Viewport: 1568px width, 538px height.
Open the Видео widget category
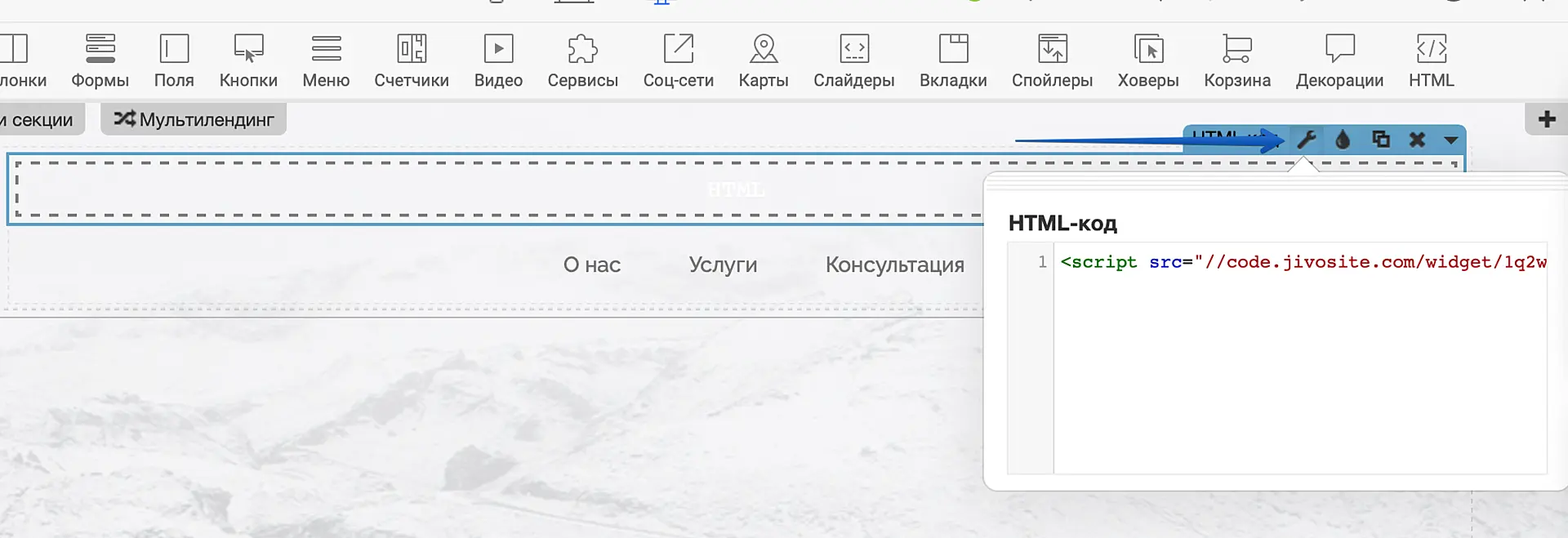click(x=498, y=60)
